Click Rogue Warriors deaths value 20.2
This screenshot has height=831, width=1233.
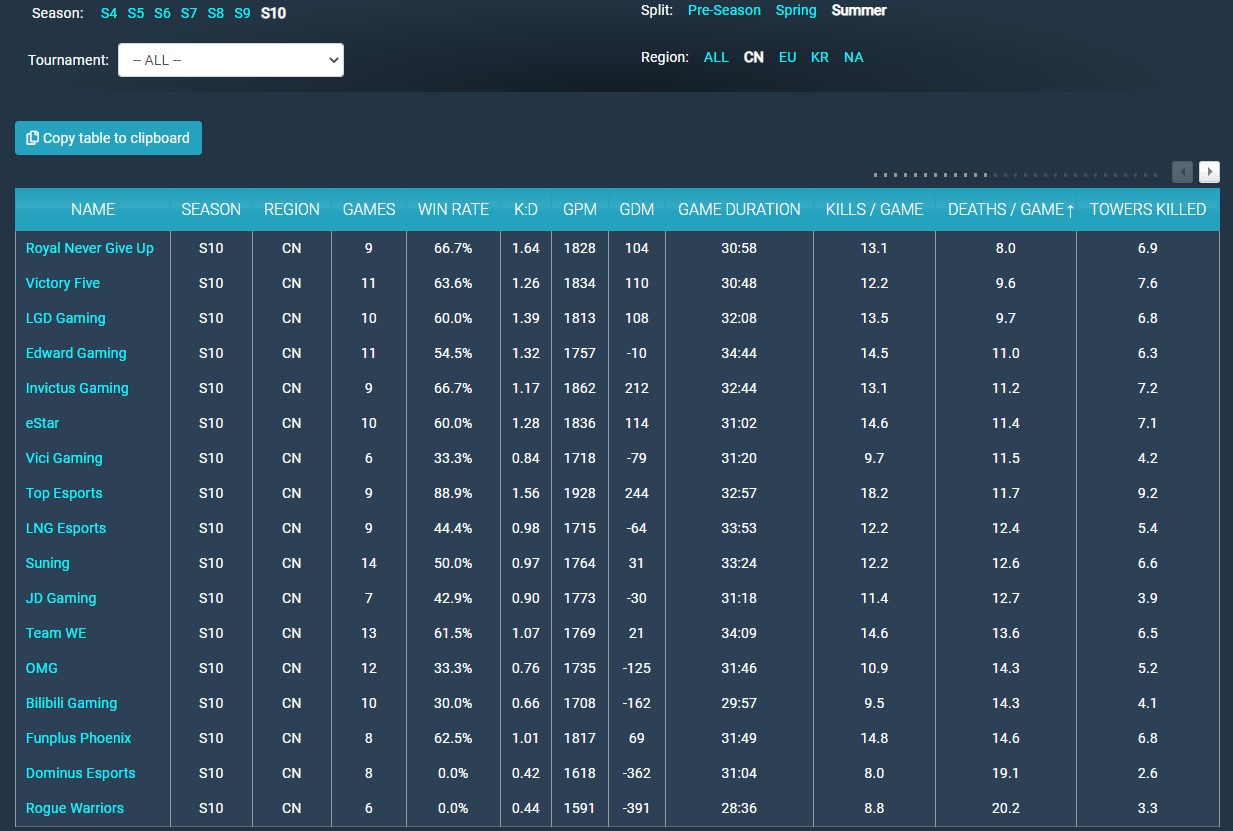[x=1006, y=808]
